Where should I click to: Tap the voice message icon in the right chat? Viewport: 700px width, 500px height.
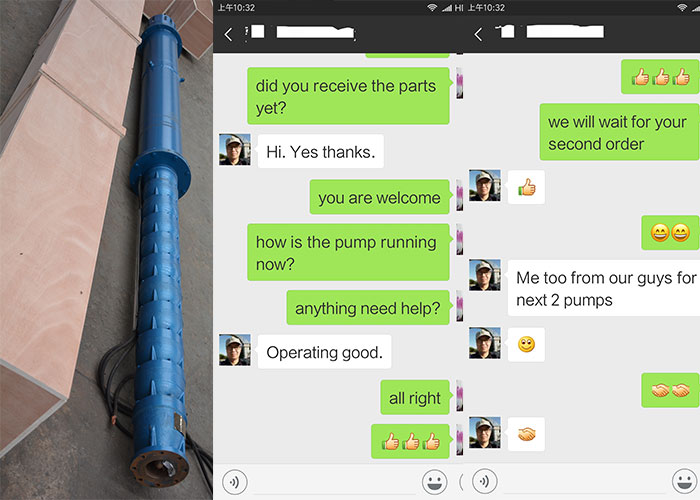pos(484,482)
